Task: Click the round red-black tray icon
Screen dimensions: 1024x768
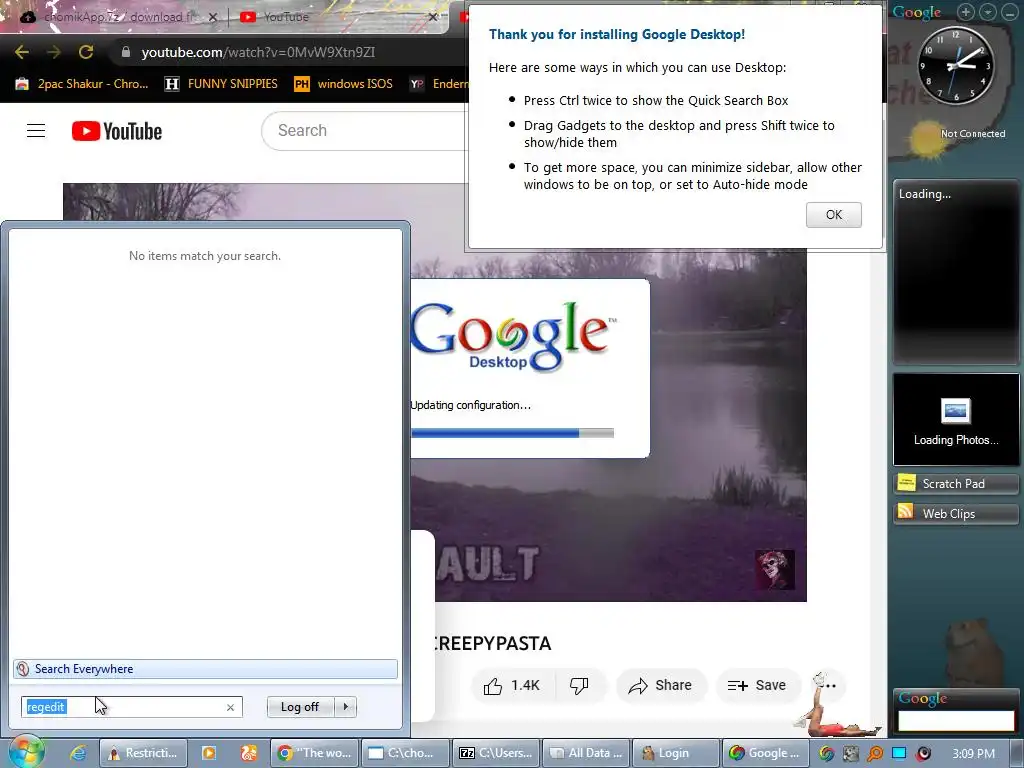Action: point(923,753)
